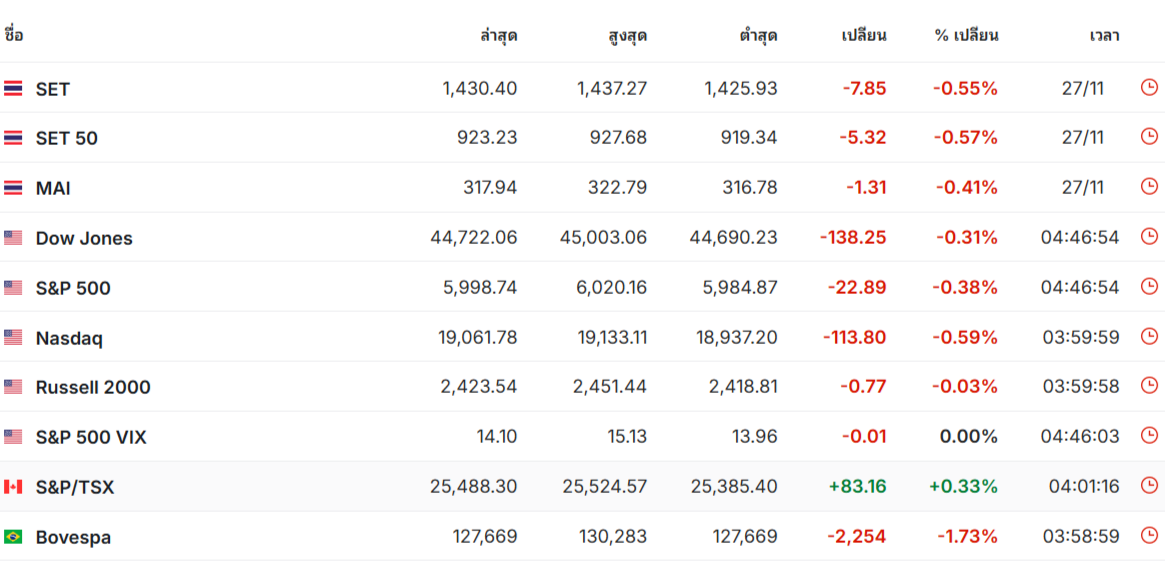1165x565 pixels.
Task: Open the SET 50 index link
Action: [66, 138]
